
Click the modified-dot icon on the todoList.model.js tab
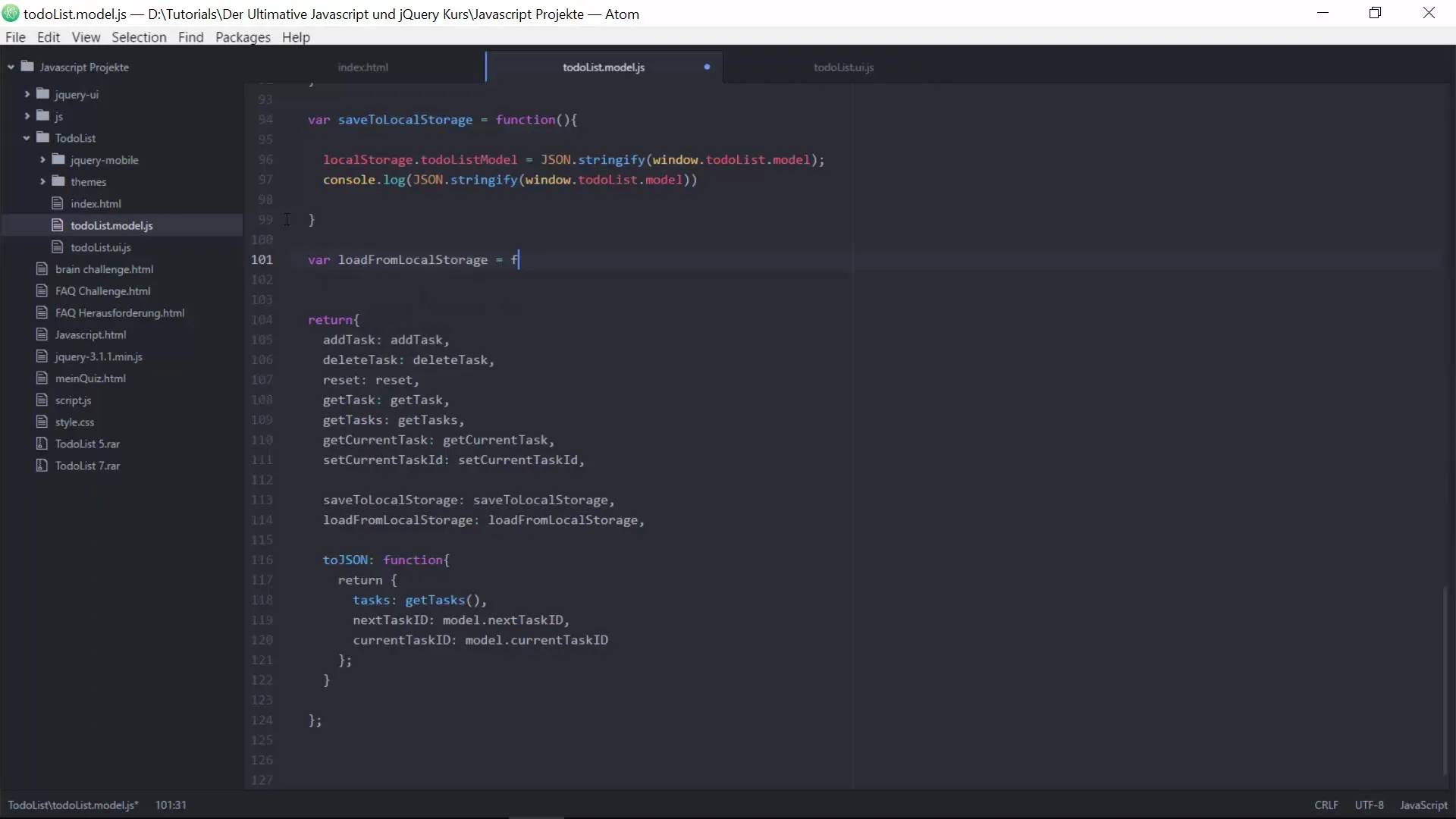tap(707, 67)
